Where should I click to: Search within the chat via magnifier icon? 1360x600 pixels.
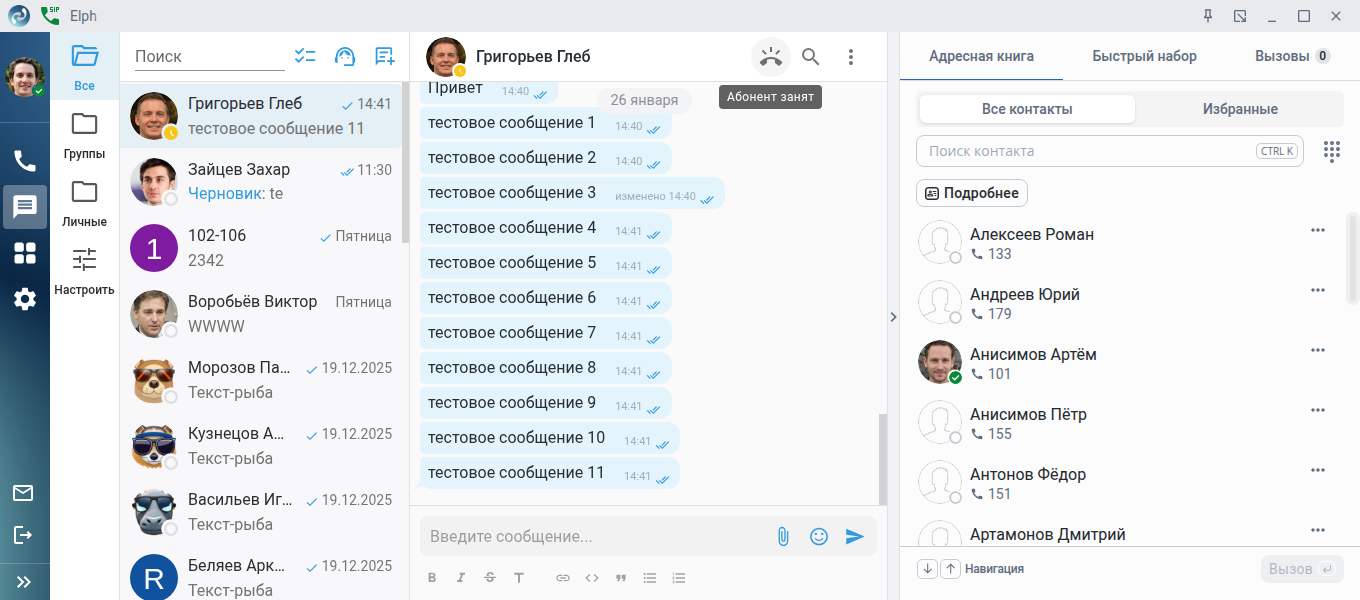click(x=811, y=57)
